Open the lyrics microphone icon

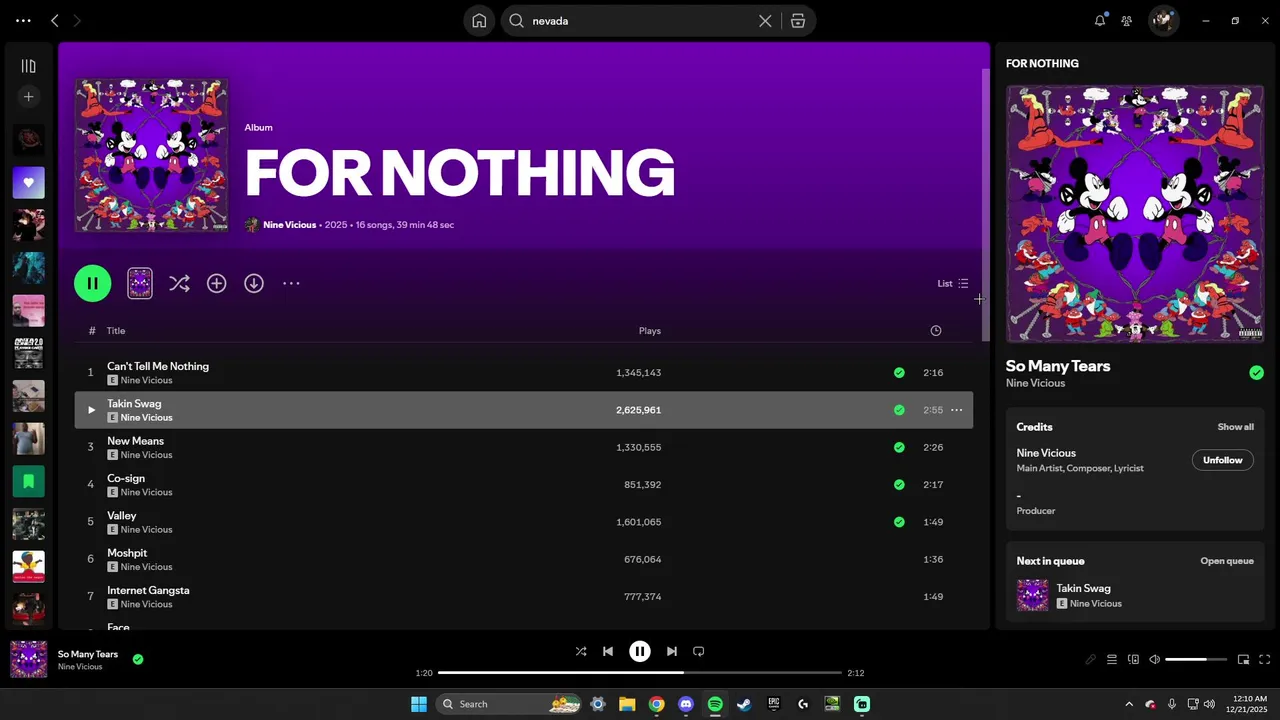1091,660
